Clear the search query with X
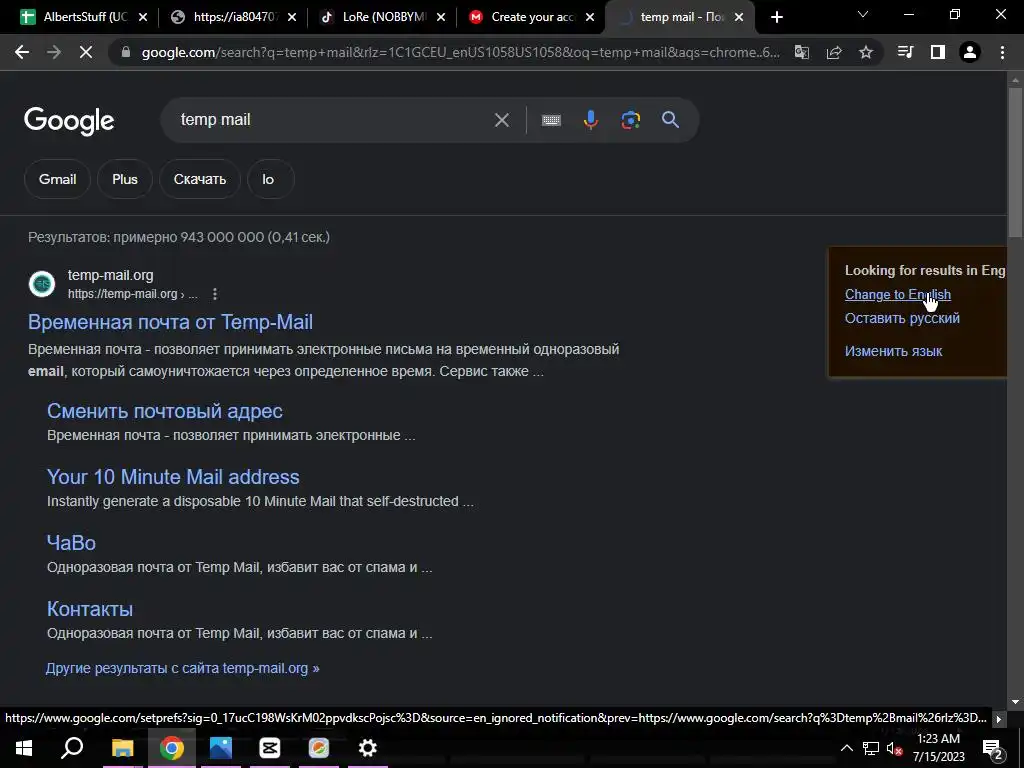The width and height of the screenshot is (1024, 768). click(502, 120)
